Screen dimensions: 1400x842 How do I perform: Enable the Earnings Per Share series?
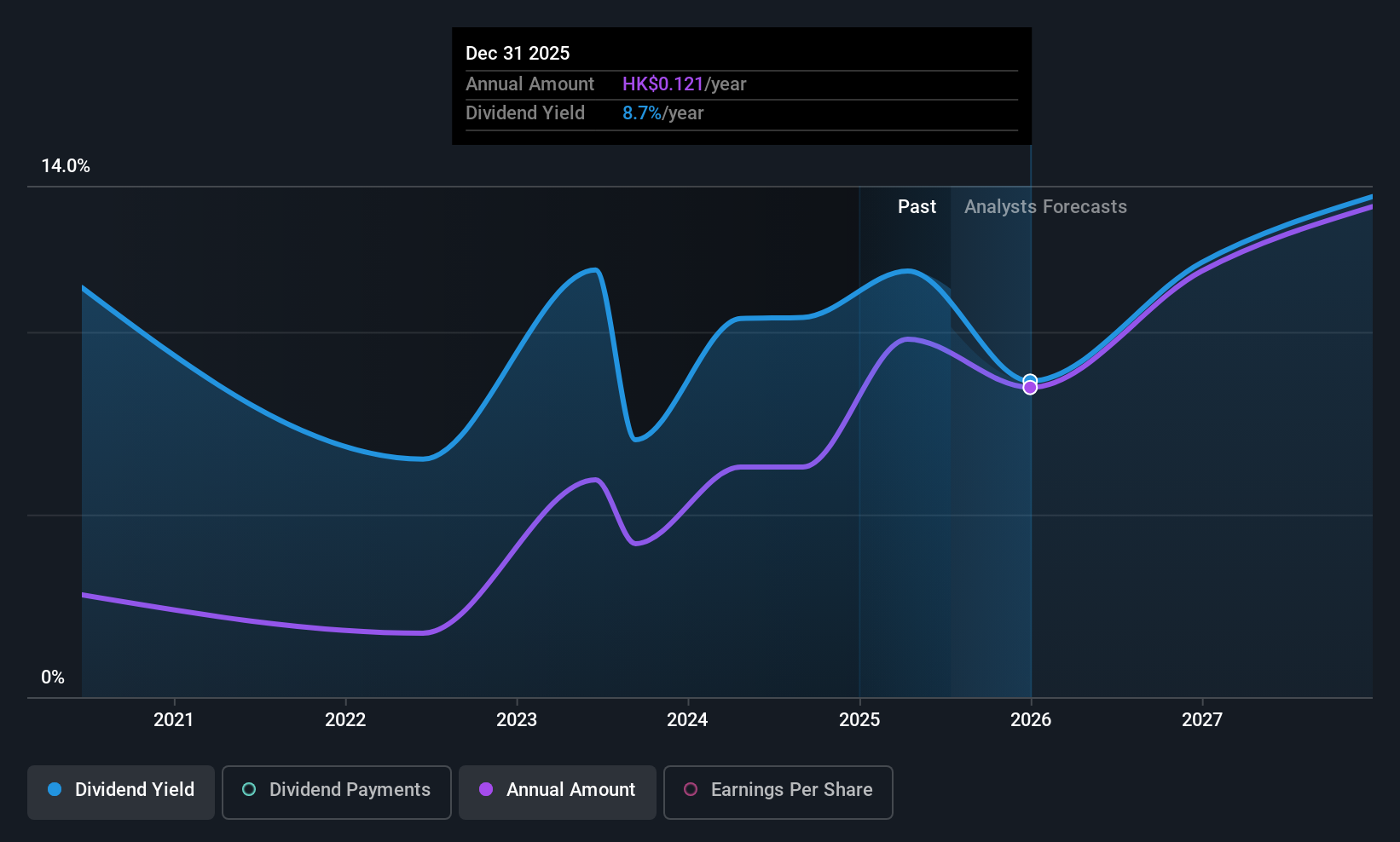click(778, 793)
